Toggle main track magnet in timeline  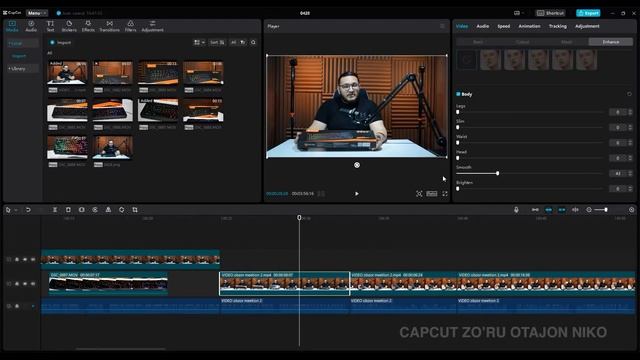point(535,210)
